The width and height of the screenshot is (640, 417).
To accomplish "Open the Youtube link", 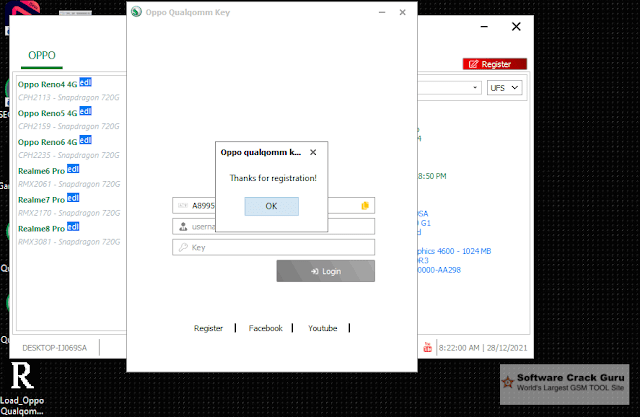I will [x=322, y=328].
